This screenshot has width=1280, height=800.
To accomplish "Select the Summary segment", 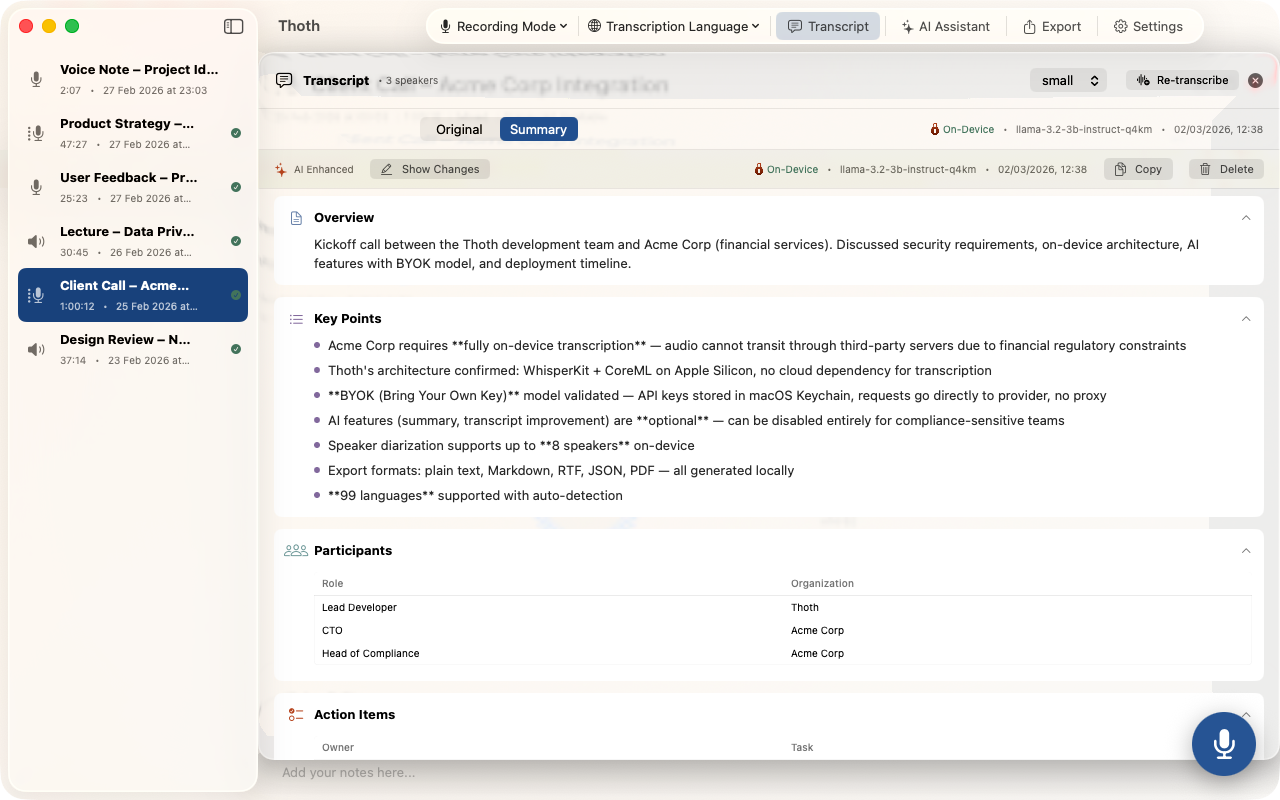I will point(538,129).
